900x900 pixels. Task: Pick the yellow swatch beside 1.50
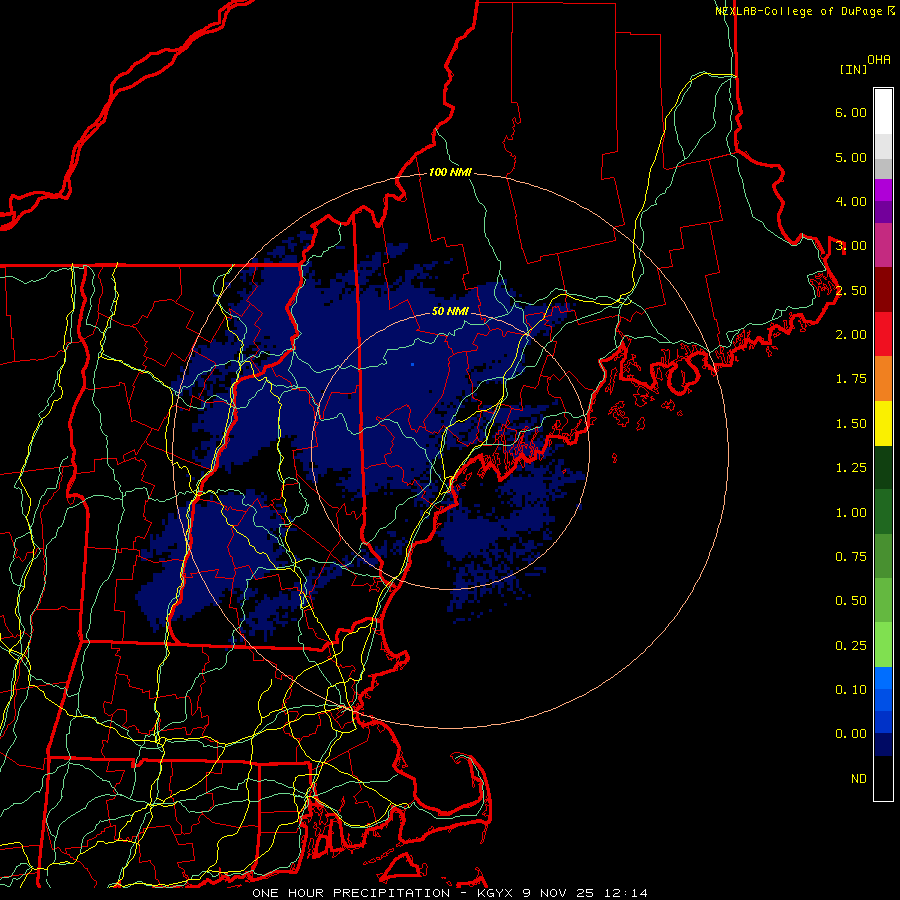[x=883, y=423]
